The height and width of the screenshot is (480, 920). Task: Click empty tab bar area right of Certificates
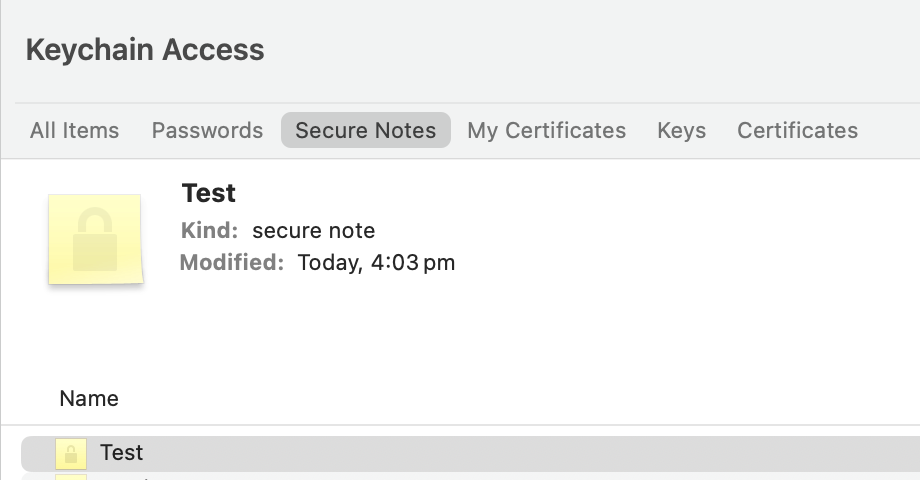(890, 130)
